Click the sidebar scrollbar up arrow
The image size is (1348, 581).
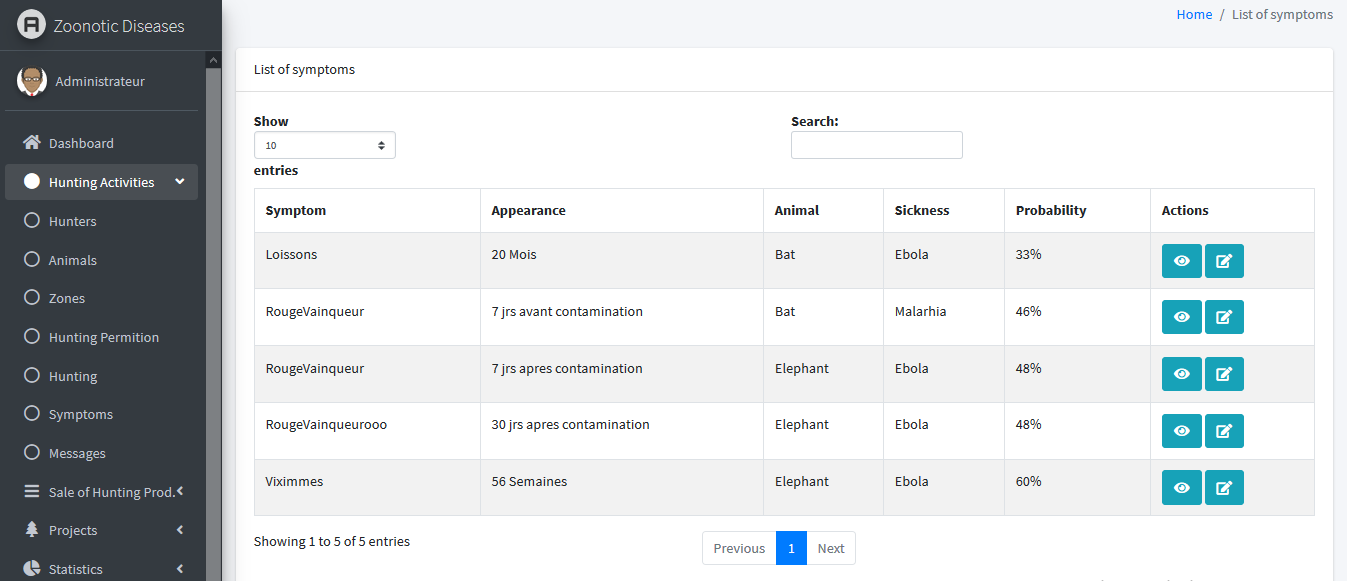click(x=213, y=60)
